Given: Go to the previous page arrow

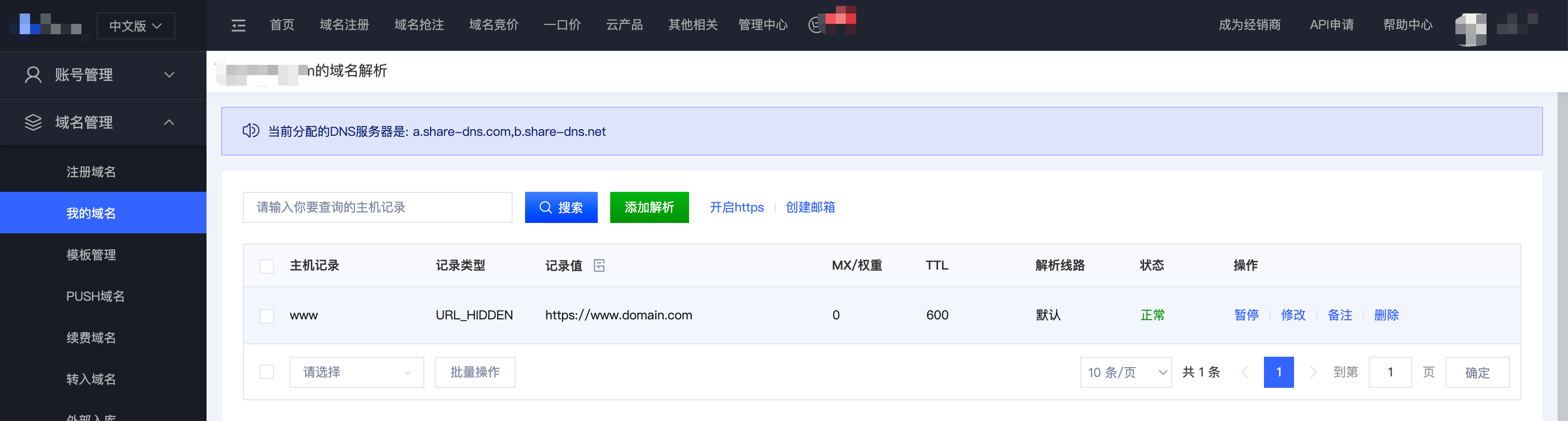Looking at the screenshot, I should (1244, 372).
